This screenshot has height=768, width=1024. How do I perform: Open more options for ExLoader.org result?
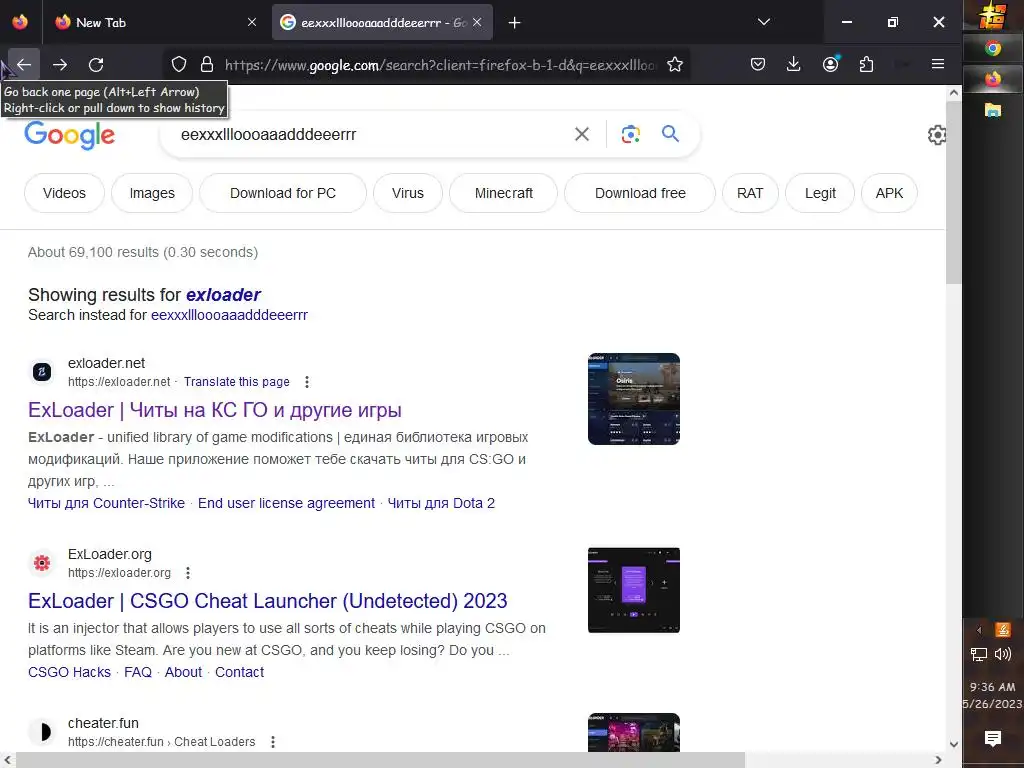pyautogui.click(x=188, y=573)
